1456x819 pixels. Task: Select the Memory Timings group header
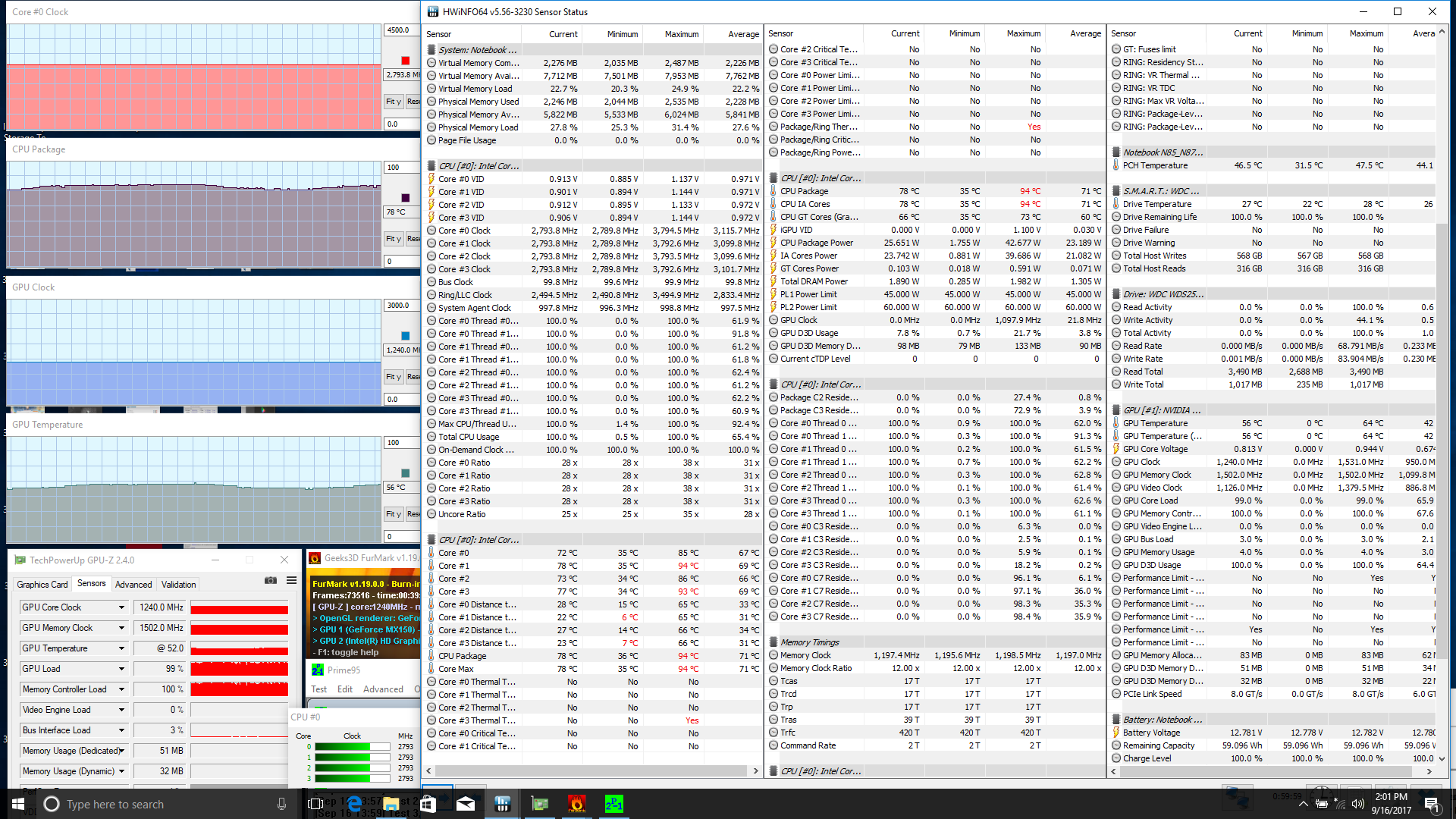pyautogui.click(x=935, y=642)
